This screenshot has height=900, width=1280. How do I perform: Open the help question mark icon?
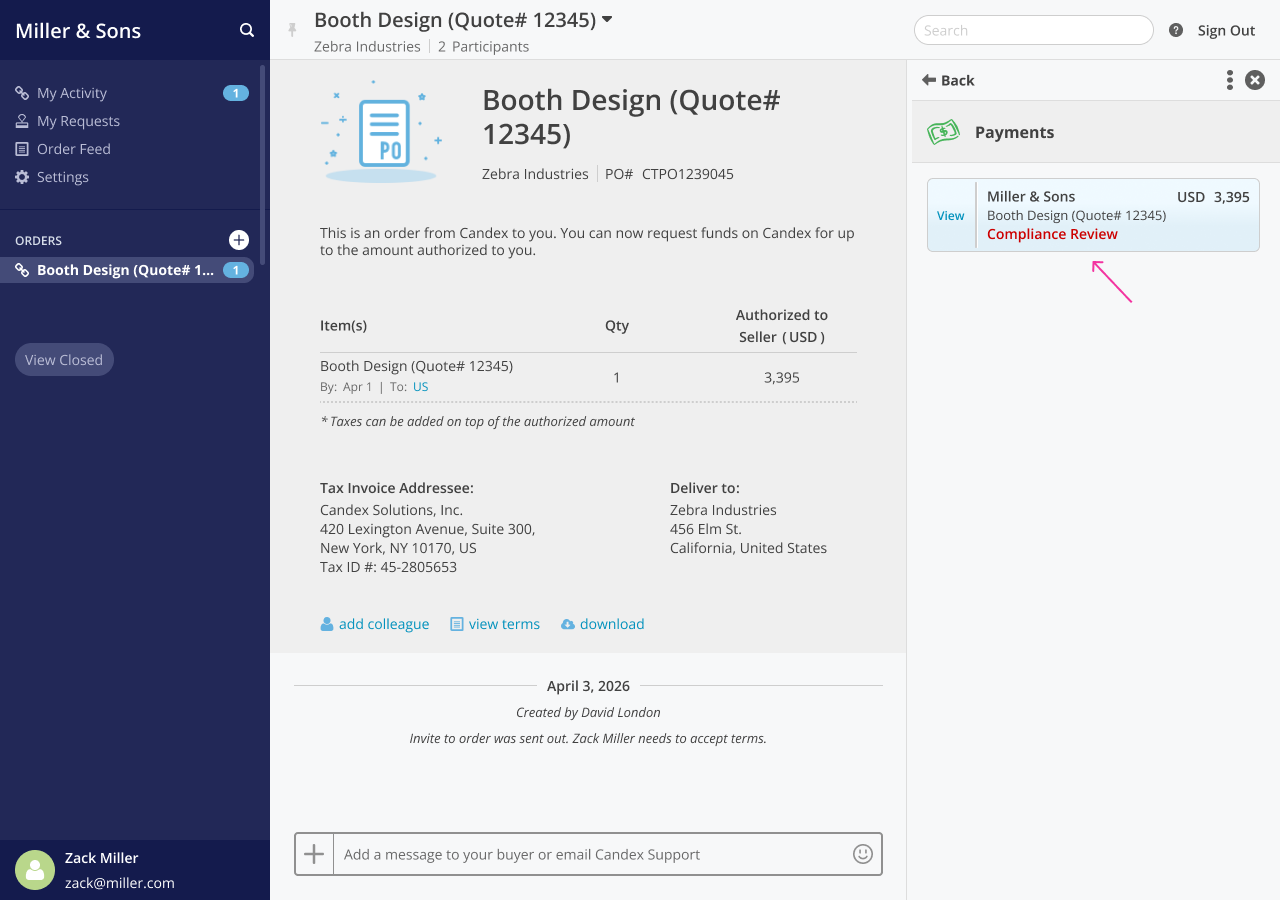1176,31
